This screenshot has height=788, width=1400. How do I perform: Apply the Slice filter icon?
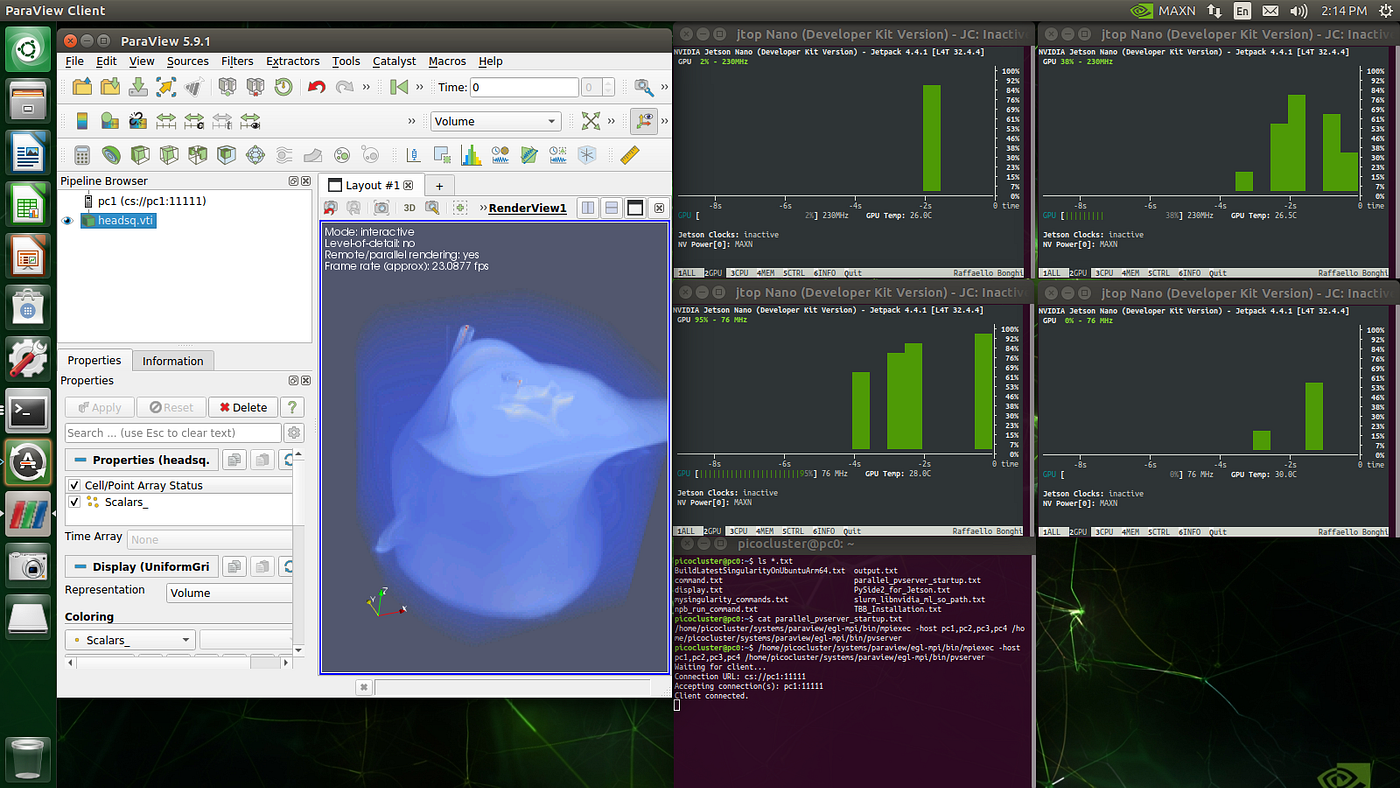169,155
